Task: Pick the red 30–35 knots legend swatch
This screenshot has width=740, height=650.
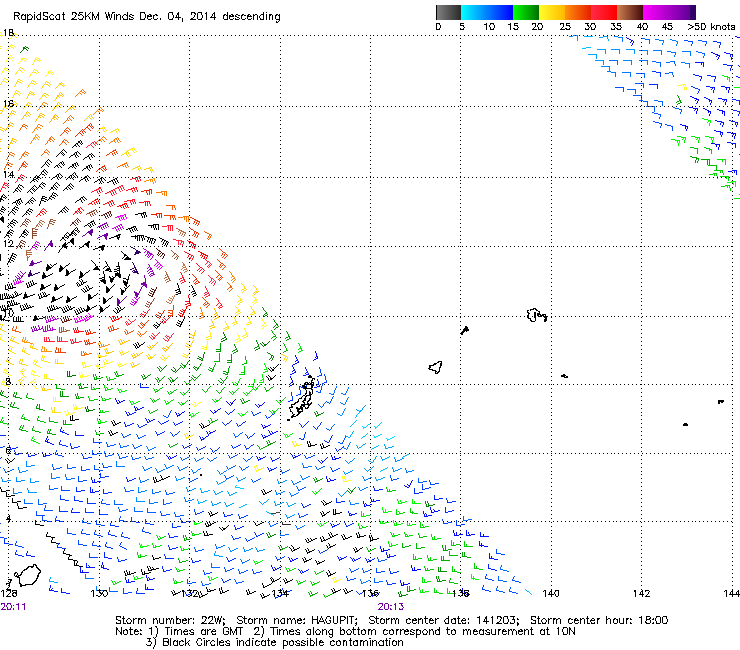Action: click(x=604, y=12)
